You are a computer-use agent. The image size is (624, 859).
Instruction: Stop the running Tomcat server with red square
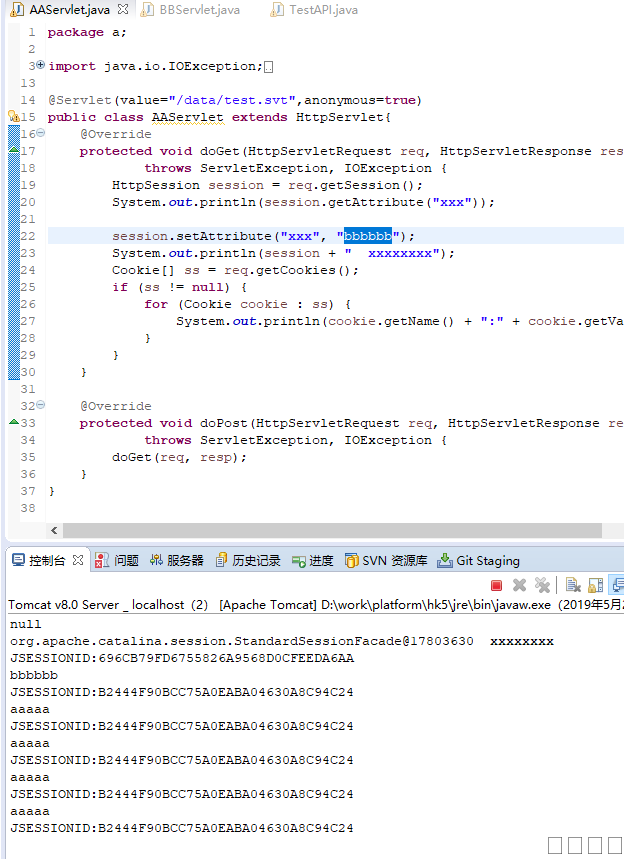[497, 585]
